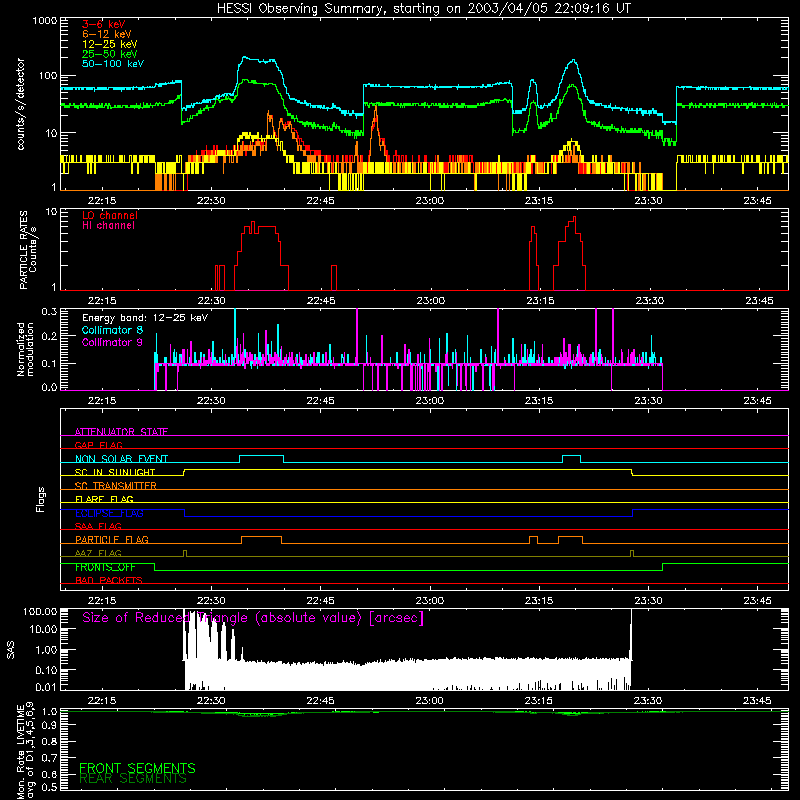Click the '1000' value on the count-rate axis
The height and width of the screenshot is (800, 800).
point(45,21)
